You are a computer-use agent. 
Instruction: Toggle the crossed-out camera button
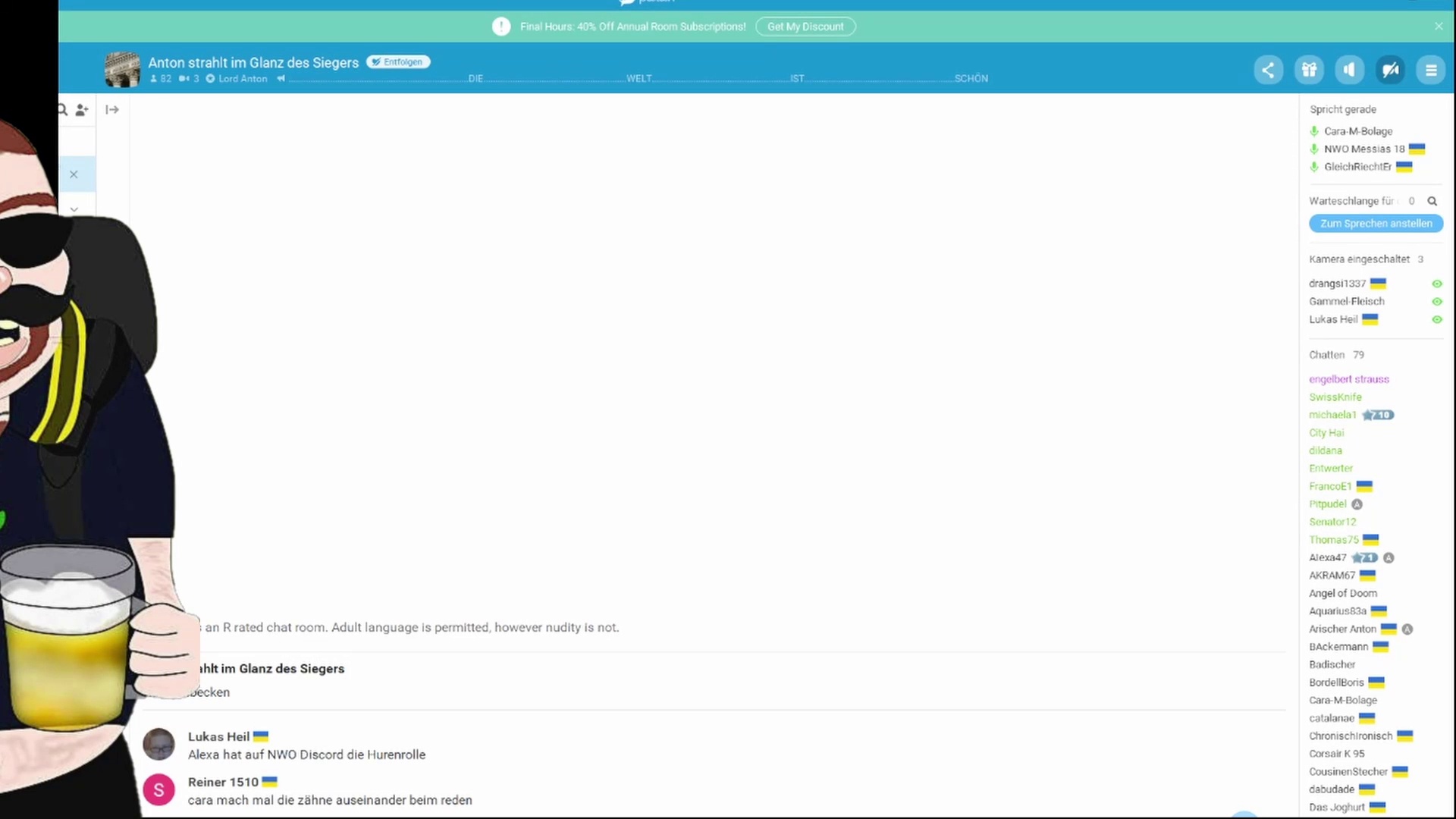pos(1390,71)
